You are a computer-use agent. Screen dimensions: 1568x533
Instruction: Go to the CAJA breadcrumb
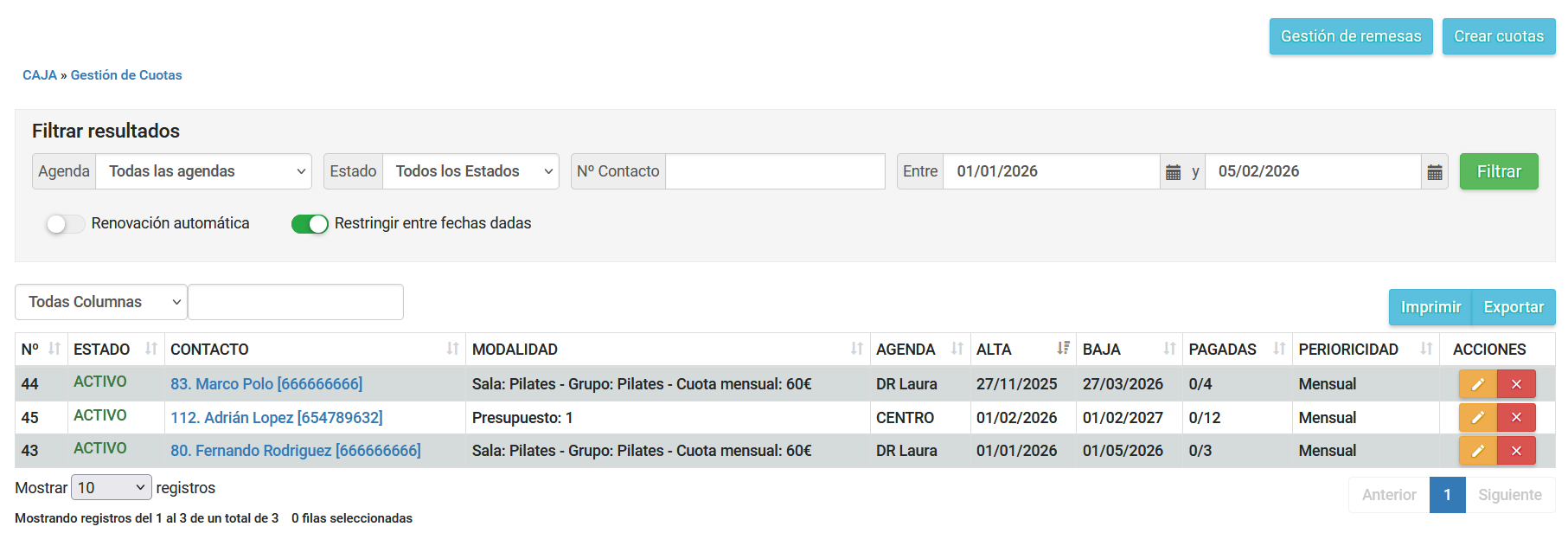[39, 75]
